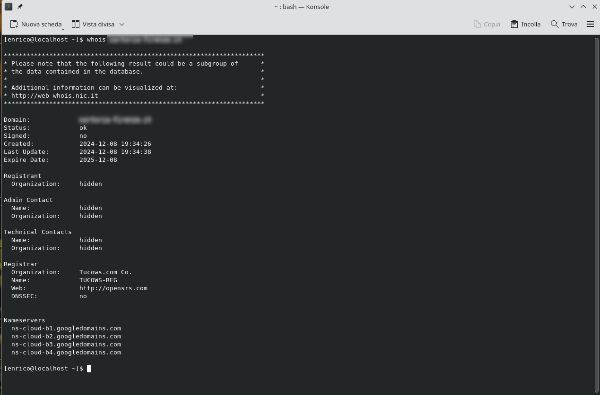Click the expire date 2025-12-08 value
The image size is (600, 395).
[98, 160]
